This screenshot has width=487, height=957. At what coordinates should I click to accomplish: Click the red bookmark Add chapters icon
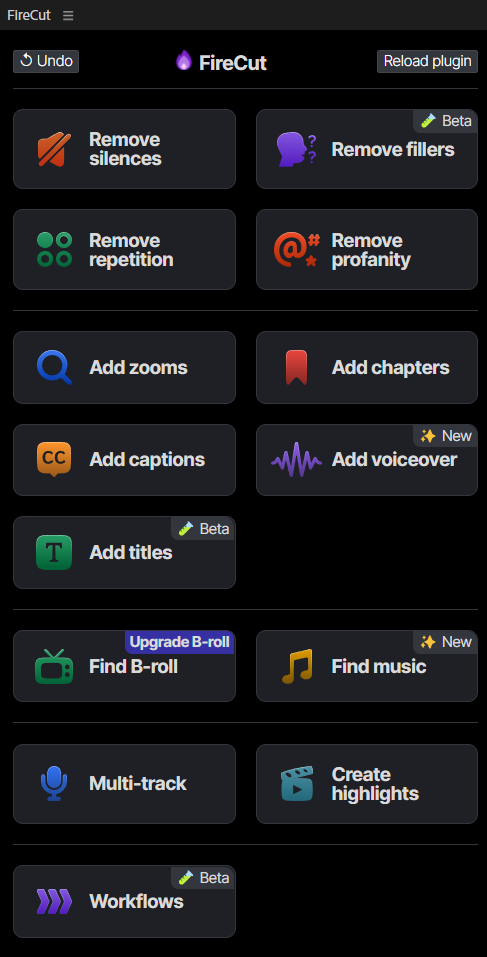[x=297, y=367]
